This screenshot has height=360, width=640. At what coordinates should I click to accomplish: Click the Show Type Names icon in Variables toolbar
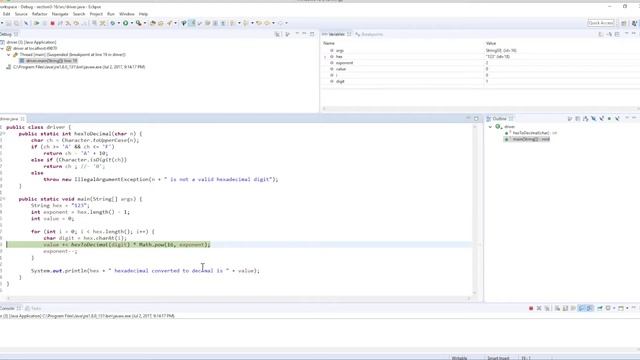pyautogui.click(x=601, y=34)
